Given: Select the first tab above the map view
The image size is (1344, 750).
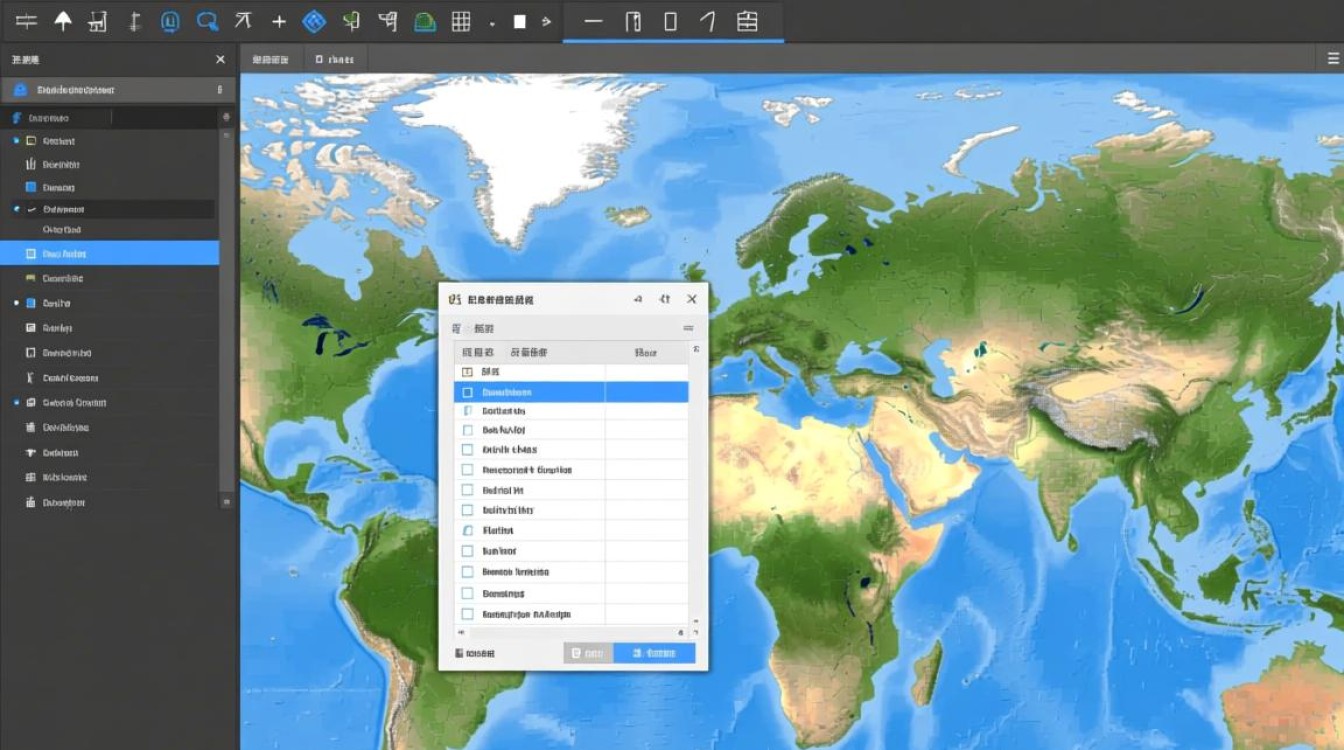Looking at the screenshot, I should point(268,58).
